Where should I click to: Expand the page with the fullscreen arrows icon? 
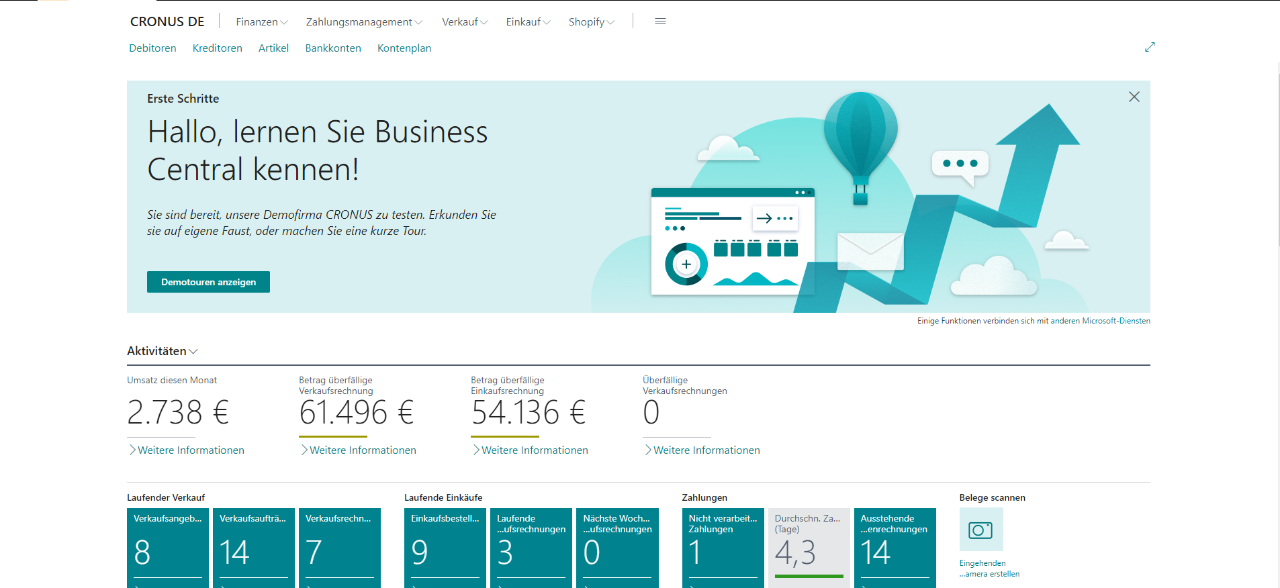pyautogui.click(x=1150, y=47)
